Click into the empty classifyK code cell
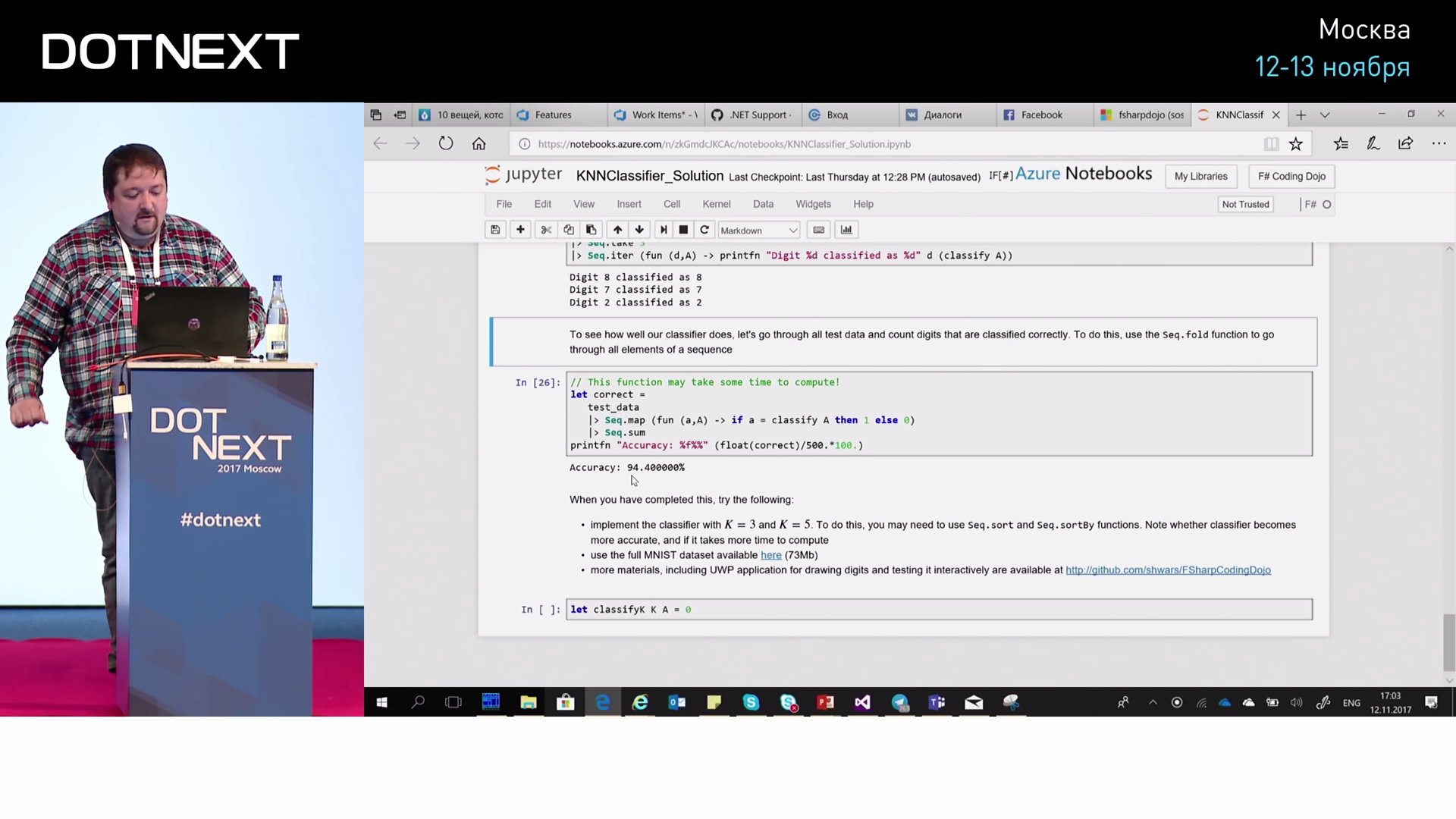1456x819 pixels. tap(939, 610)
